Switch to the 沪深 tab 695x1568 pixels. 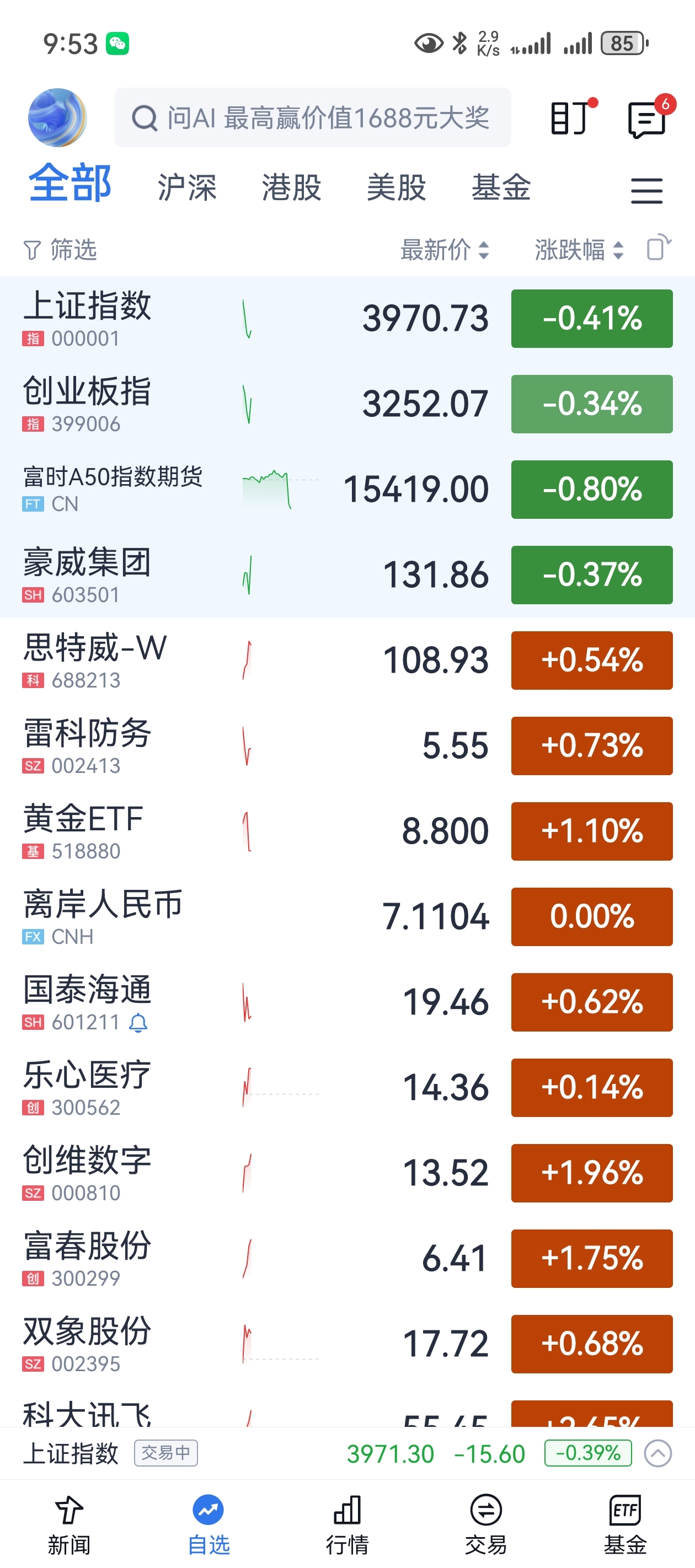point(187,187)
